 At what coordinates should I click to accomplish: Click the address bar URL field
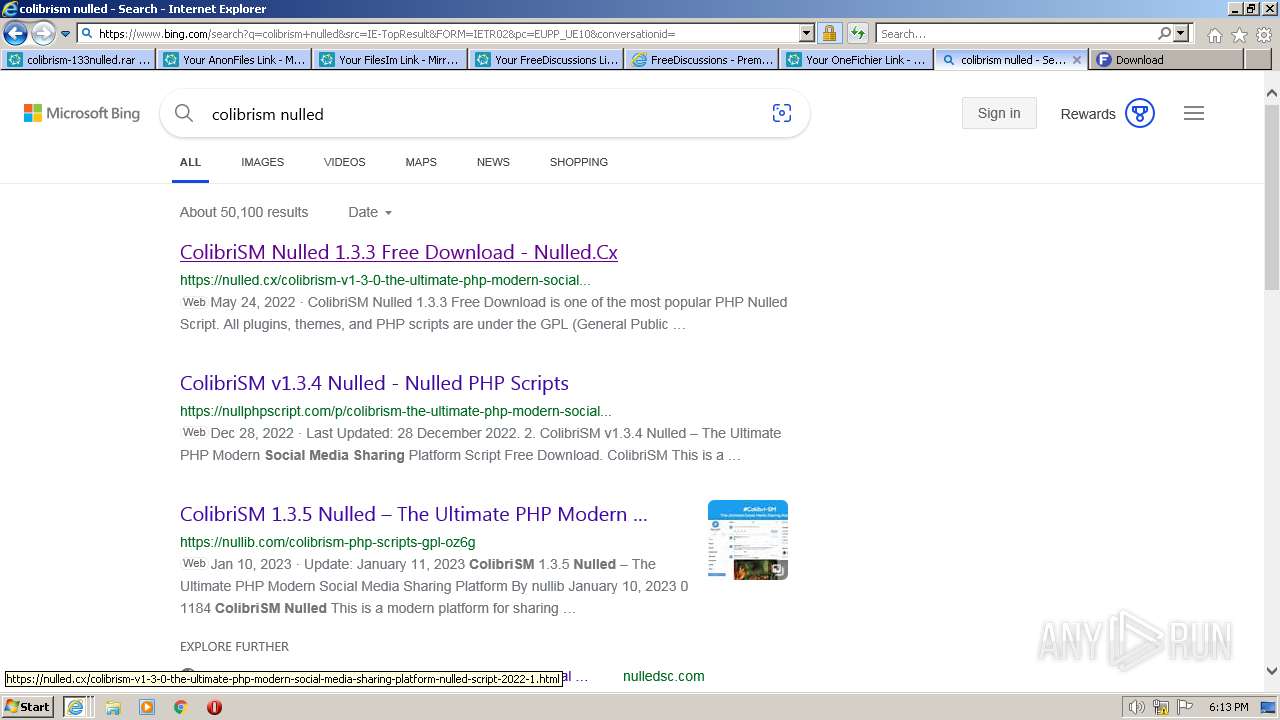[x=438, y=34]
